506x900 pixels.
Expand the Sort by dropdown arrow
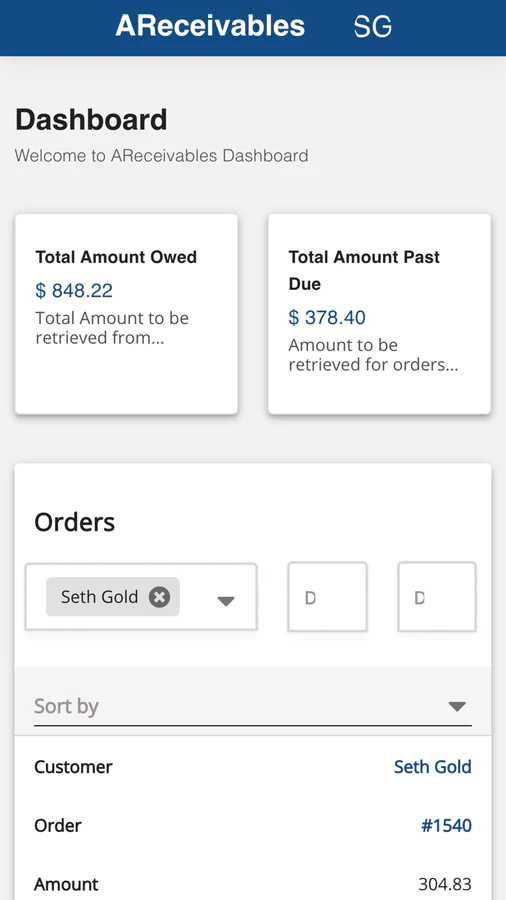457,707
